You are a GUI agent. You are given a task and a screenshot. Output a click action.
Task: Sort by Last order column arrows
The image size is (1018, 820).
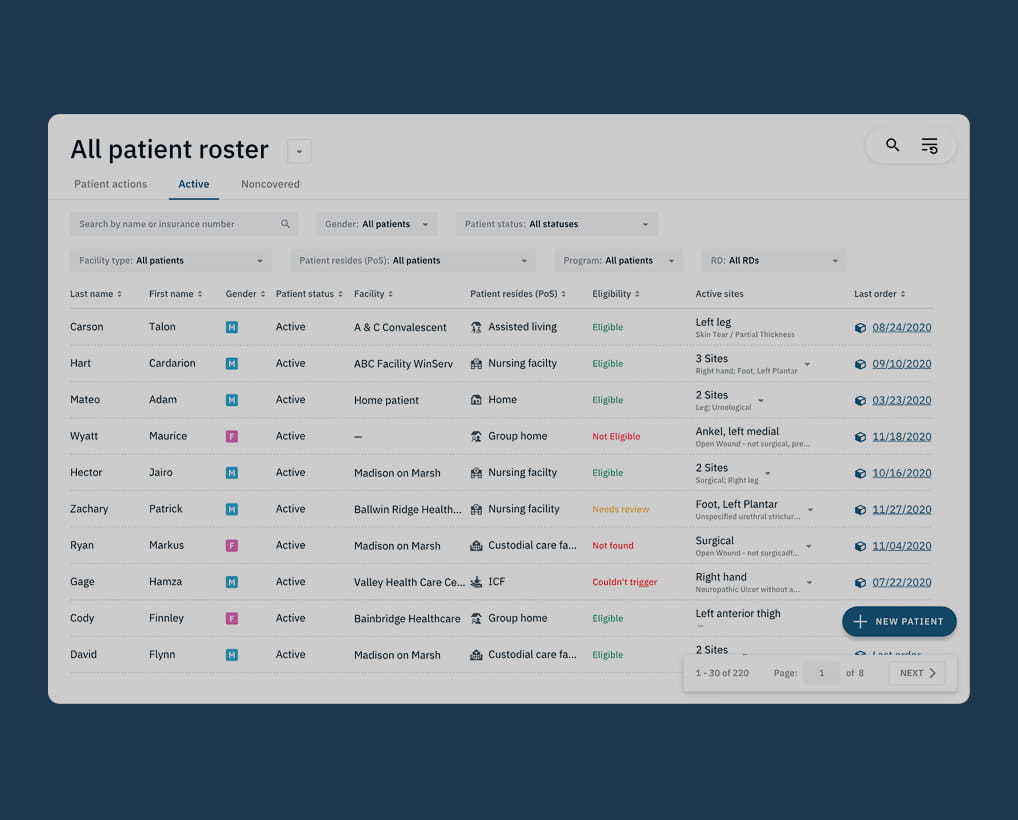point(902,294)
